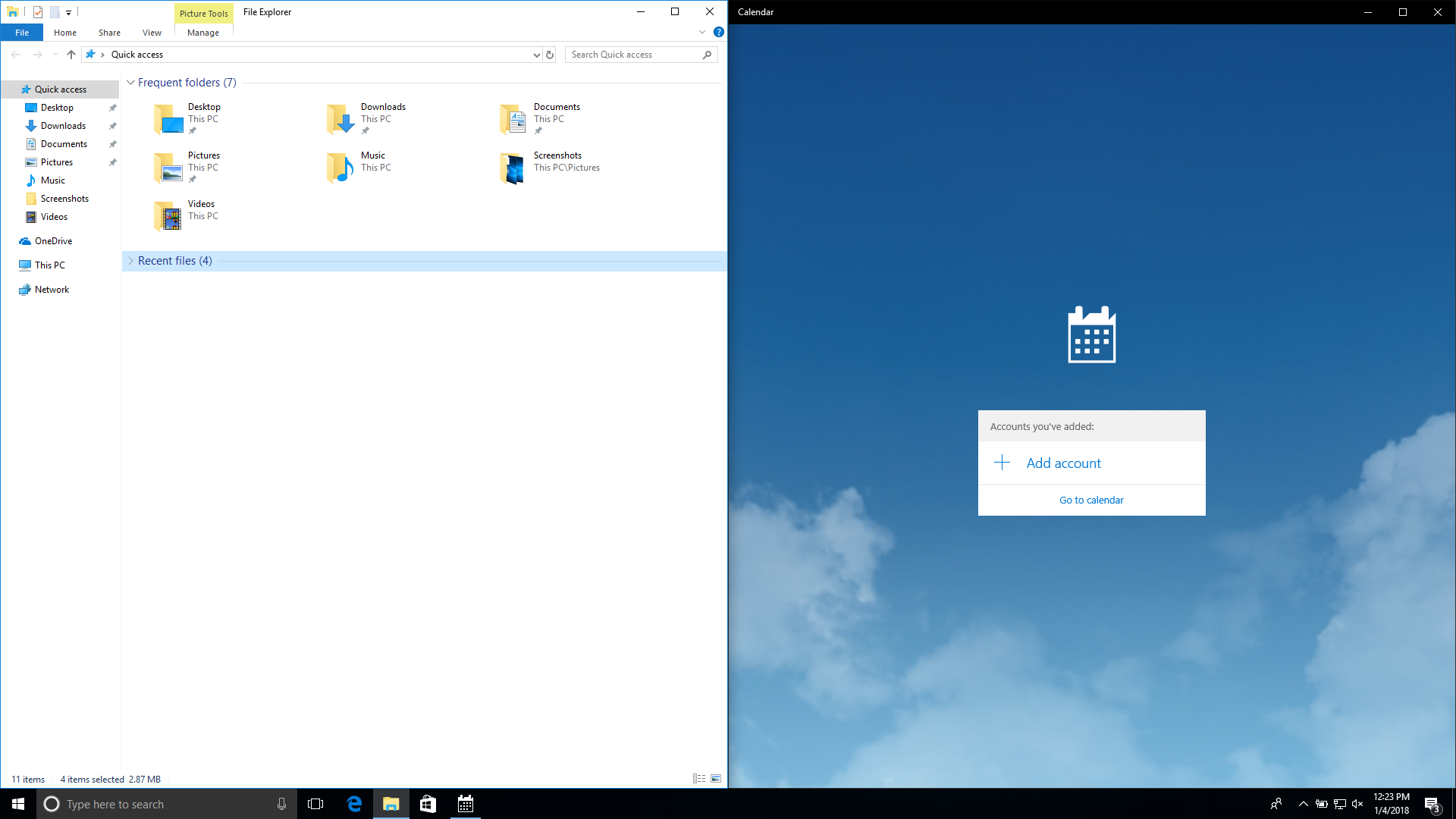Screen dimensions: 1456x819
Task: Open the address bar history dropdown
Action: (x=536, y=55)
